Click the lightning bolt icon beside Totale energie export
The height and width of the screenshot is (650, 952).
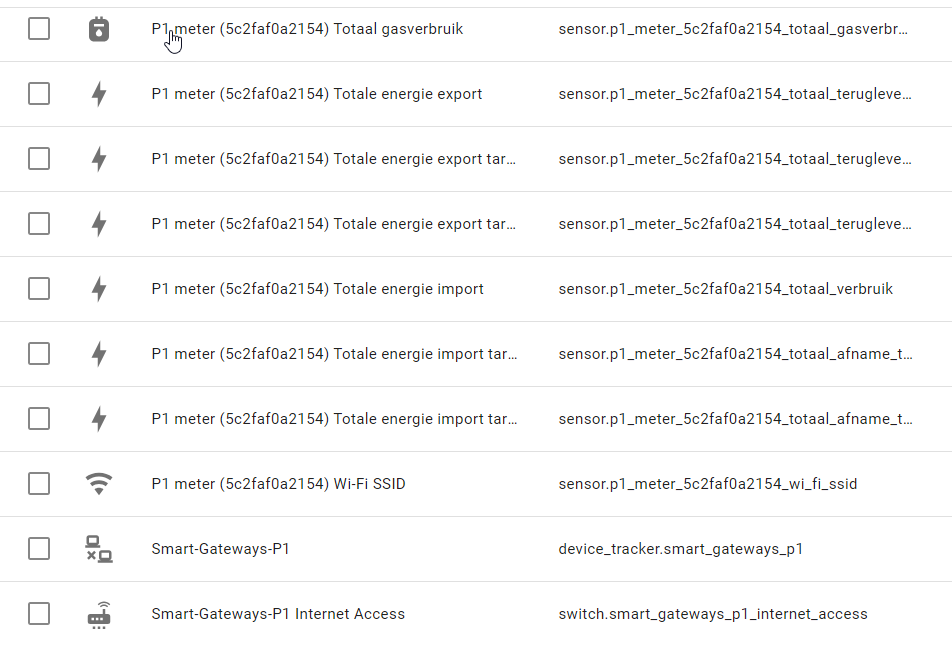pos(98,94)
